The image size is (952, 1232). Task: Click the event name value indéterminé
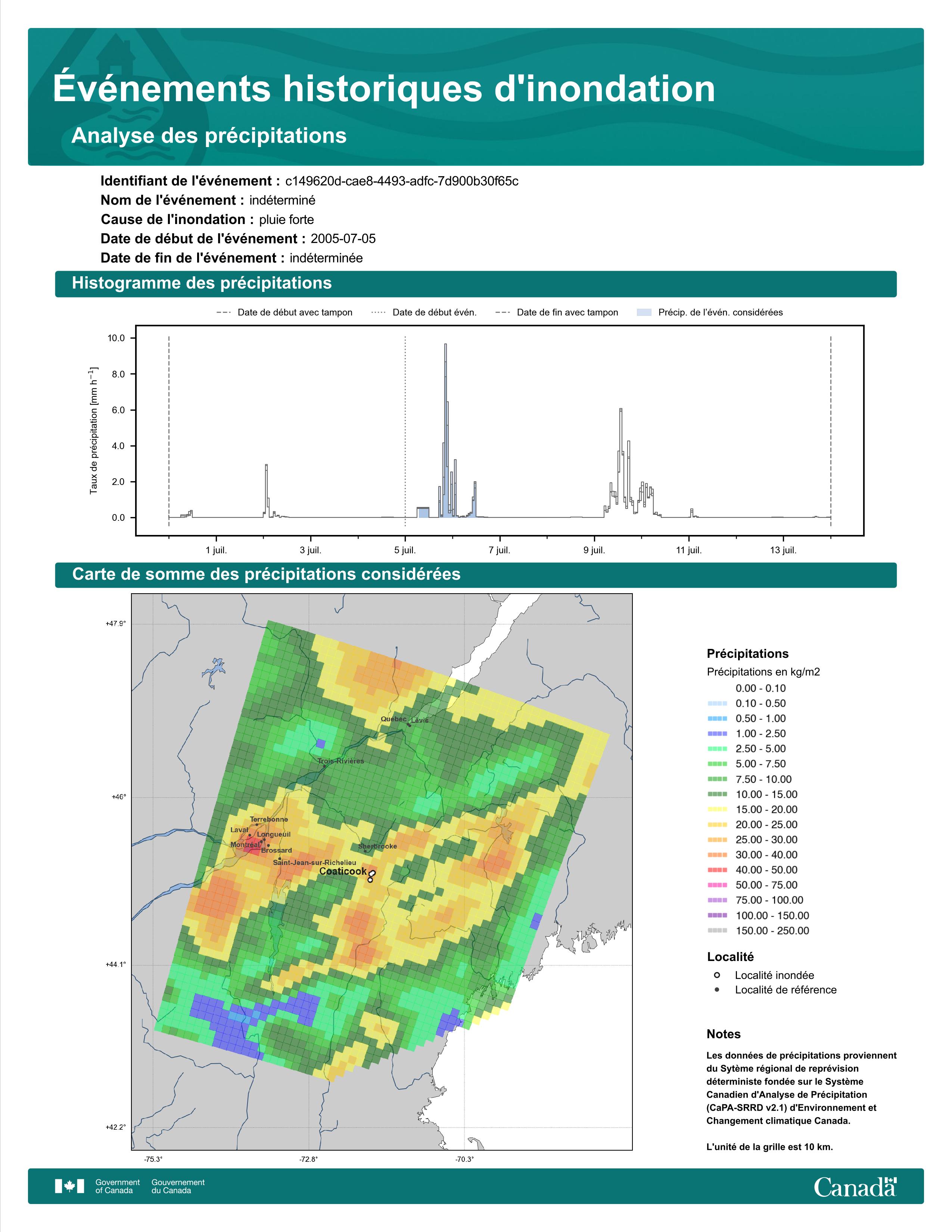pyautogui.click(x=282, y=200)
